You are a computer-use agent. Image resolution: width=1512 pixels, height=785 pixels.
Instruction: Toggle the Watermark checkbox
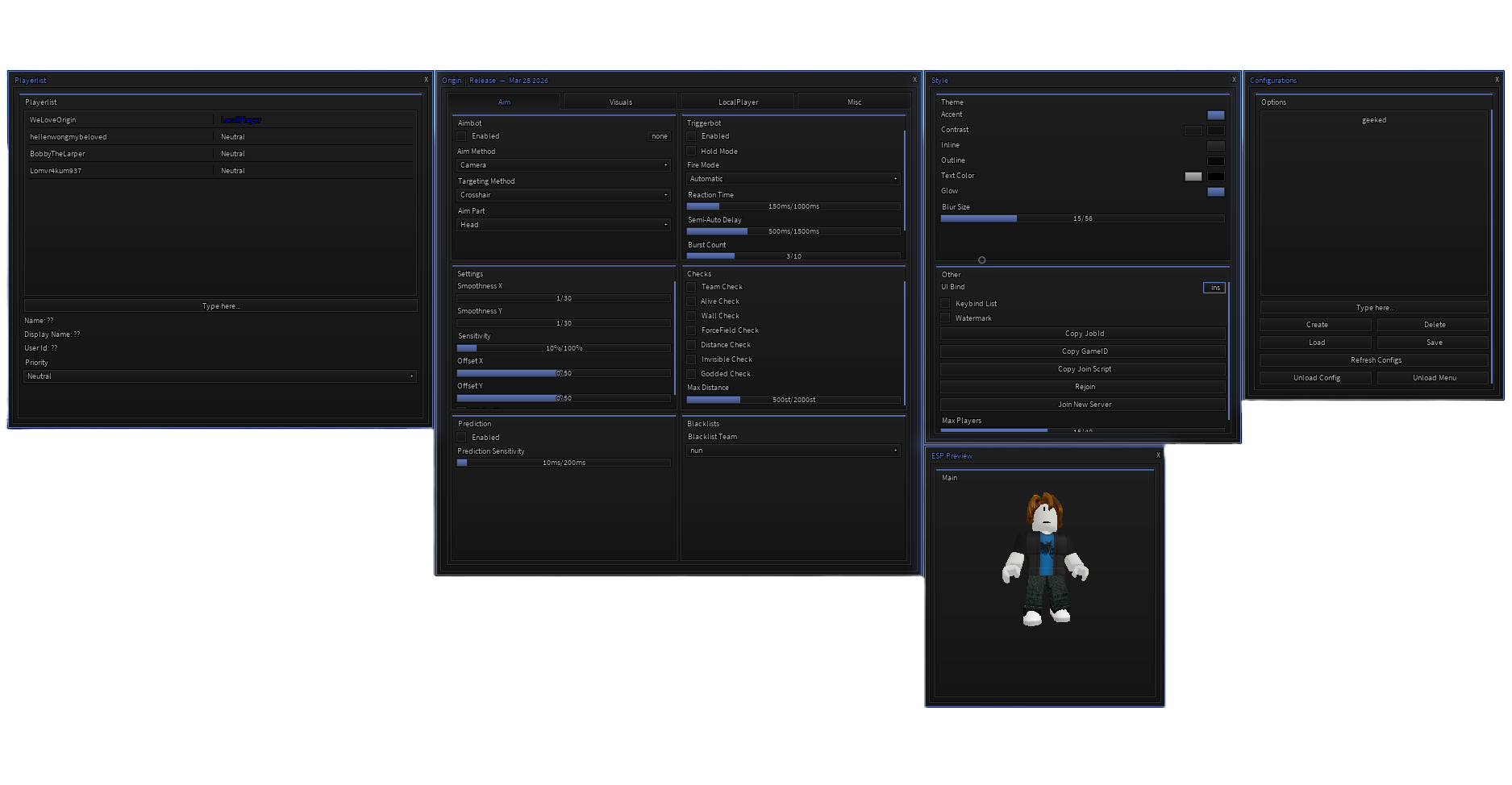tap(945, 318)
